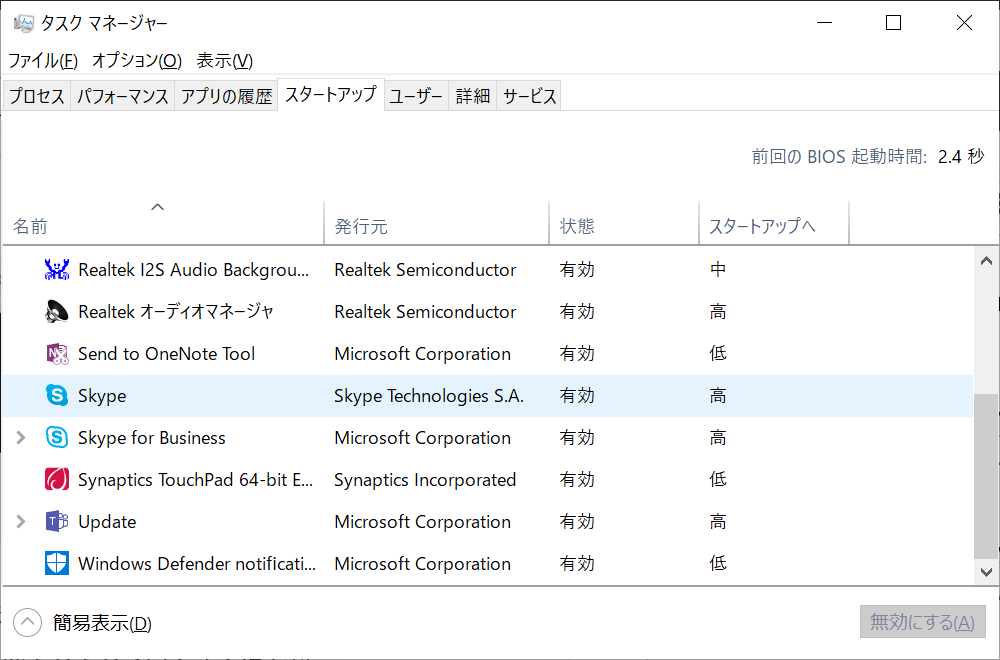
Task: Switch to the サービス tab
Action: (530, 97)
